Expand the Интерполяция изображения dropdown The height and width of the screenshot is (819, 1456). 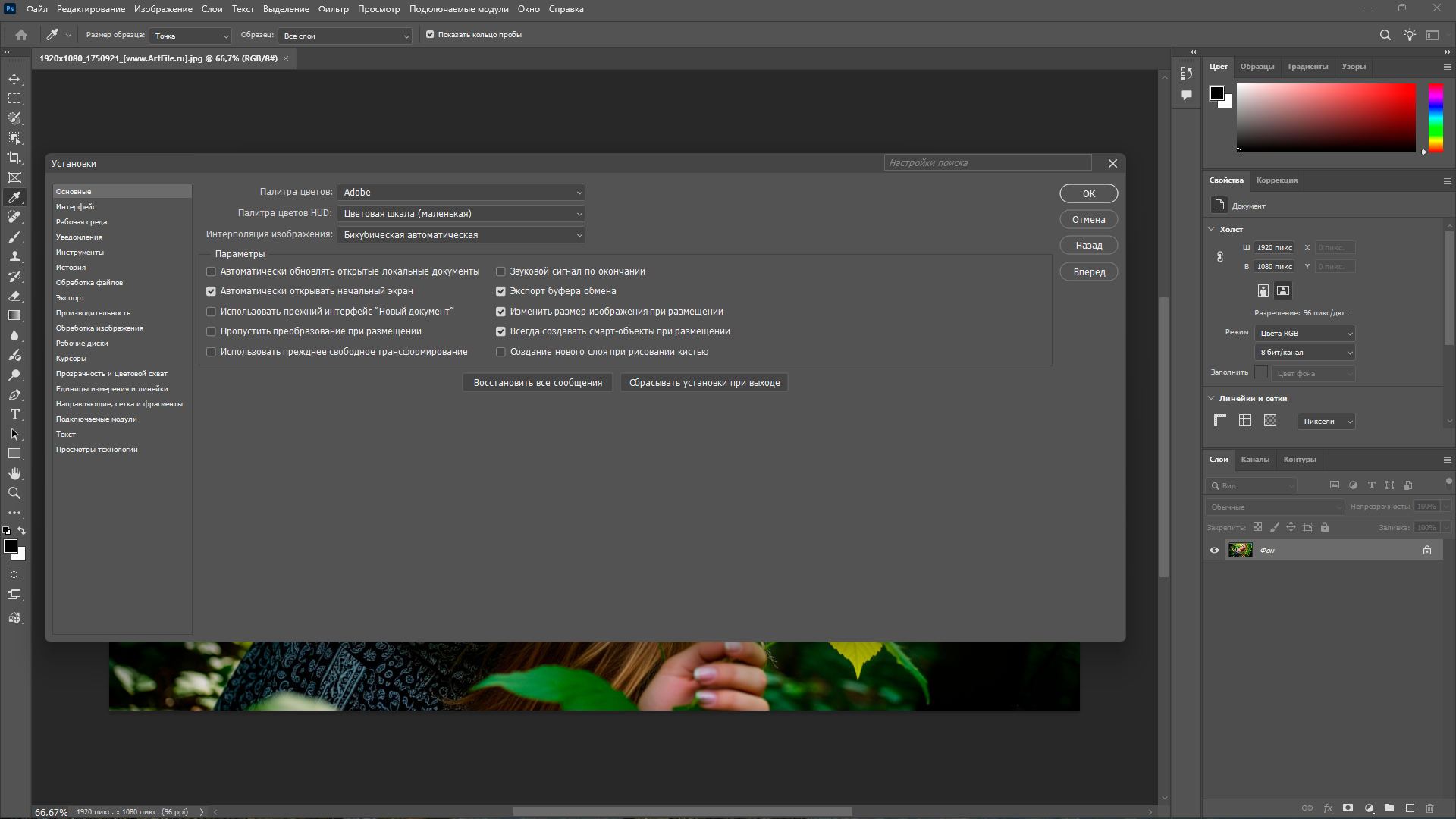pyautogui.click(x=461, y=235)
